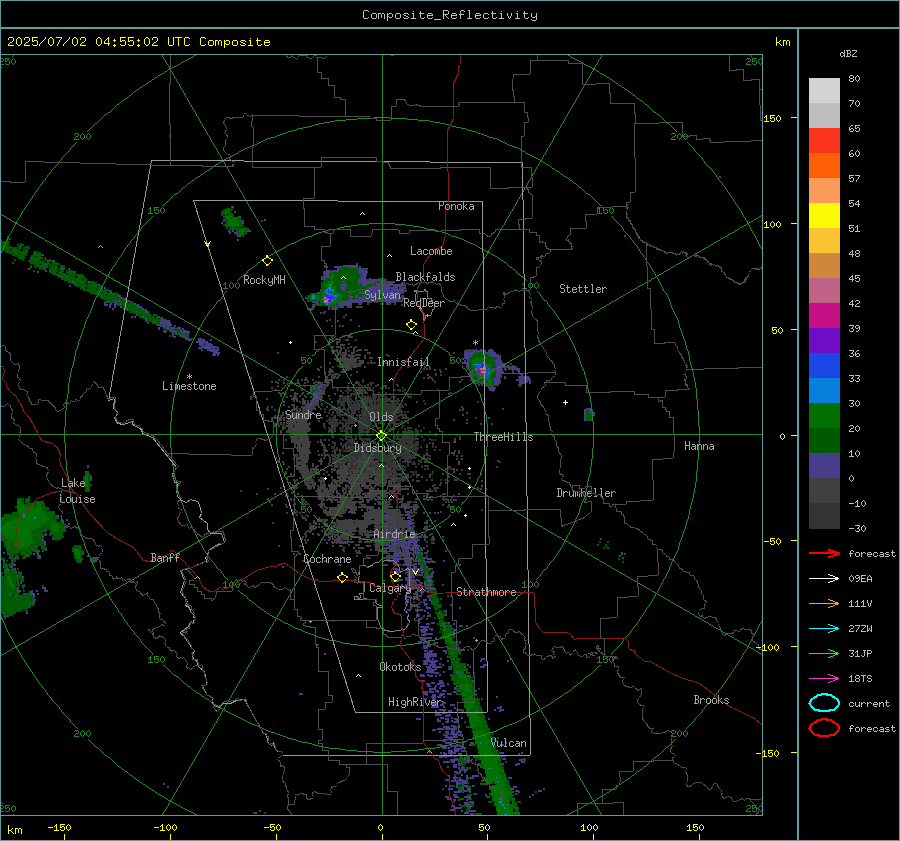
Task: Click the orange 111V arrow icon
Action: click(x=824, y=603)
